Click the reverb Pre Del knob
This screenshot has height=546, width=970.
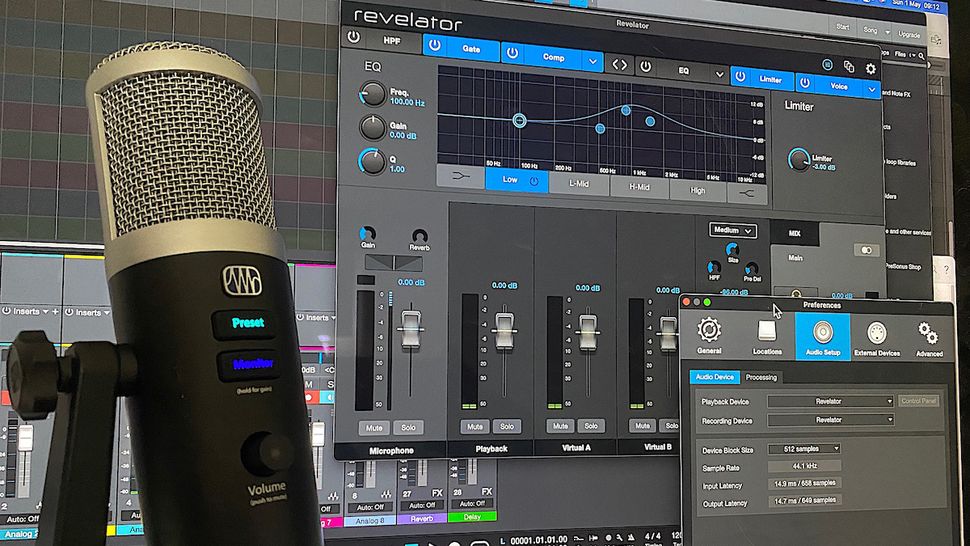coord(752,269)
